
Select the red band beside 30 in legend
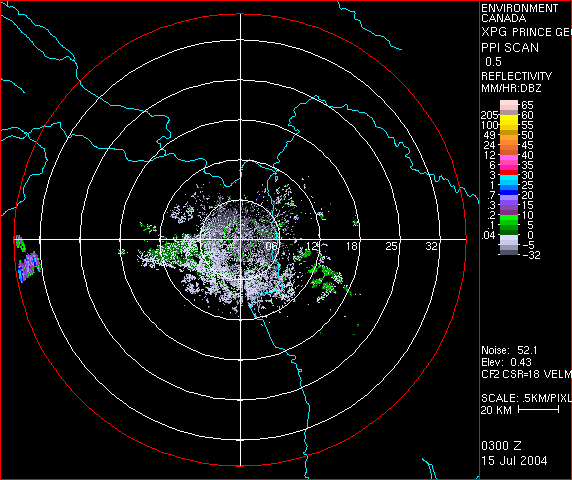click(x=509, y=173)
